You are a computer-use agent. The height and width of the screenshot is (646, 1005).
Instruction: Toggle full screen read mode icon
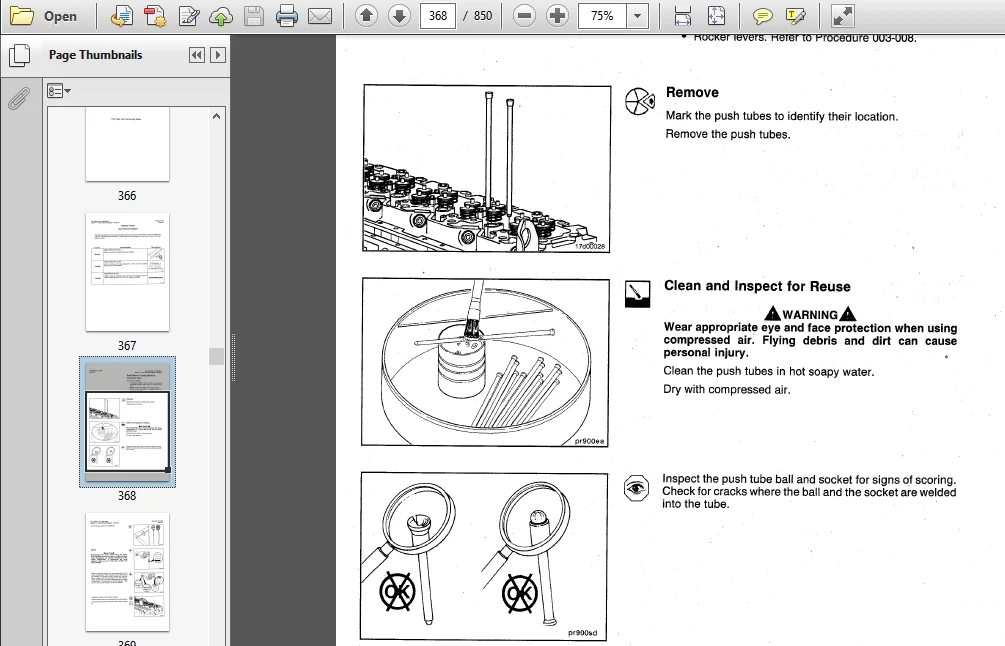click(842, 16)
